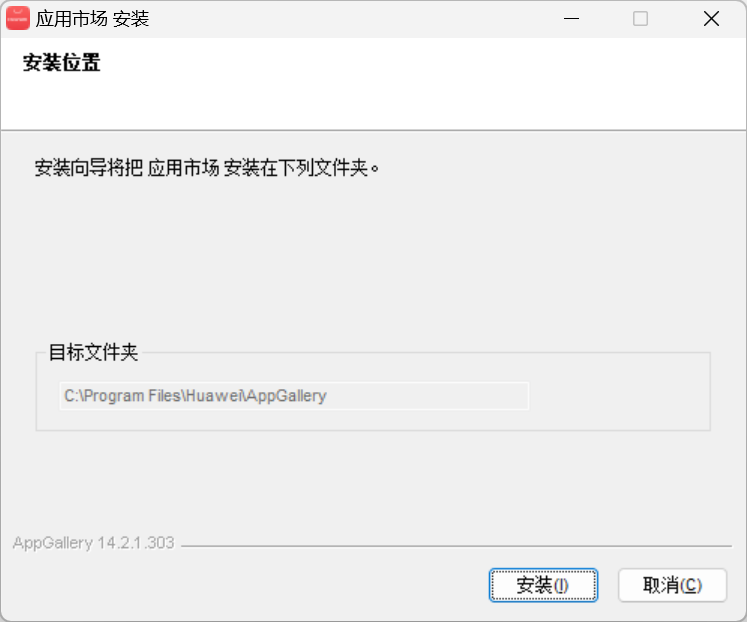Click the 安装向导将把 description sentence

pyautogui.click(x=207, y=167)
